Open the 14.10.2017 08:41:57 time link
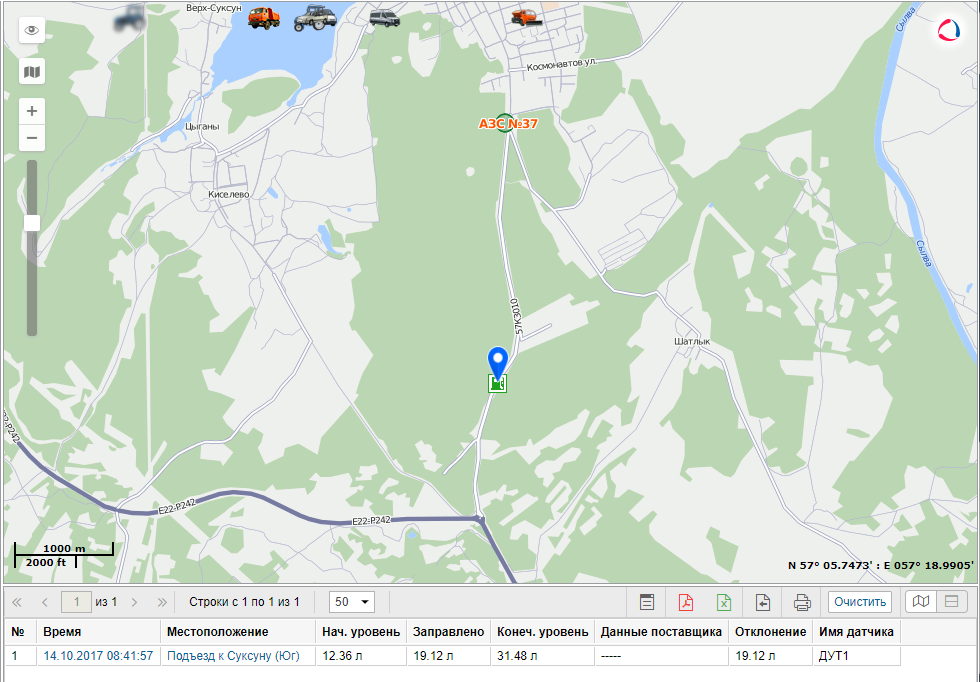 98,656
